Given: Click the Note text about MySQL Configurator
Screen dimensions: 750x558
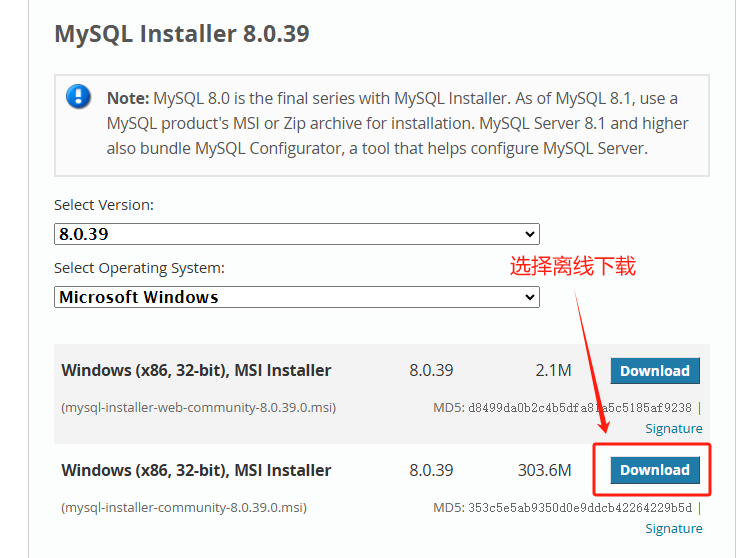Looking at the screenshot, I should [x=397, y=123].
